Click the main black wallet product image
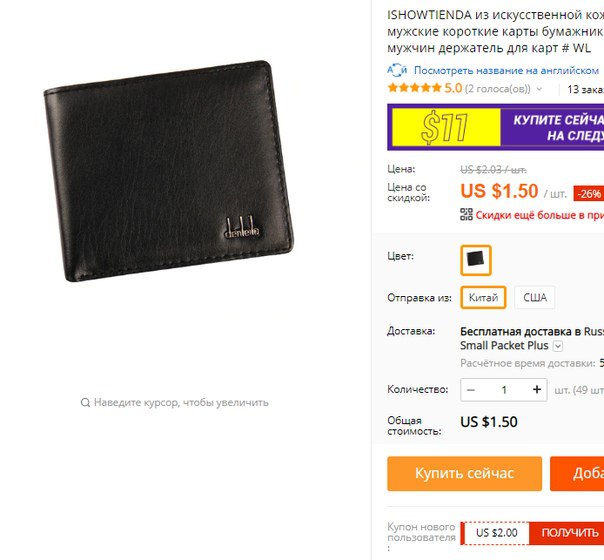Screen dimensions: 604x560 pyautogui.click(x=169, y=171)
